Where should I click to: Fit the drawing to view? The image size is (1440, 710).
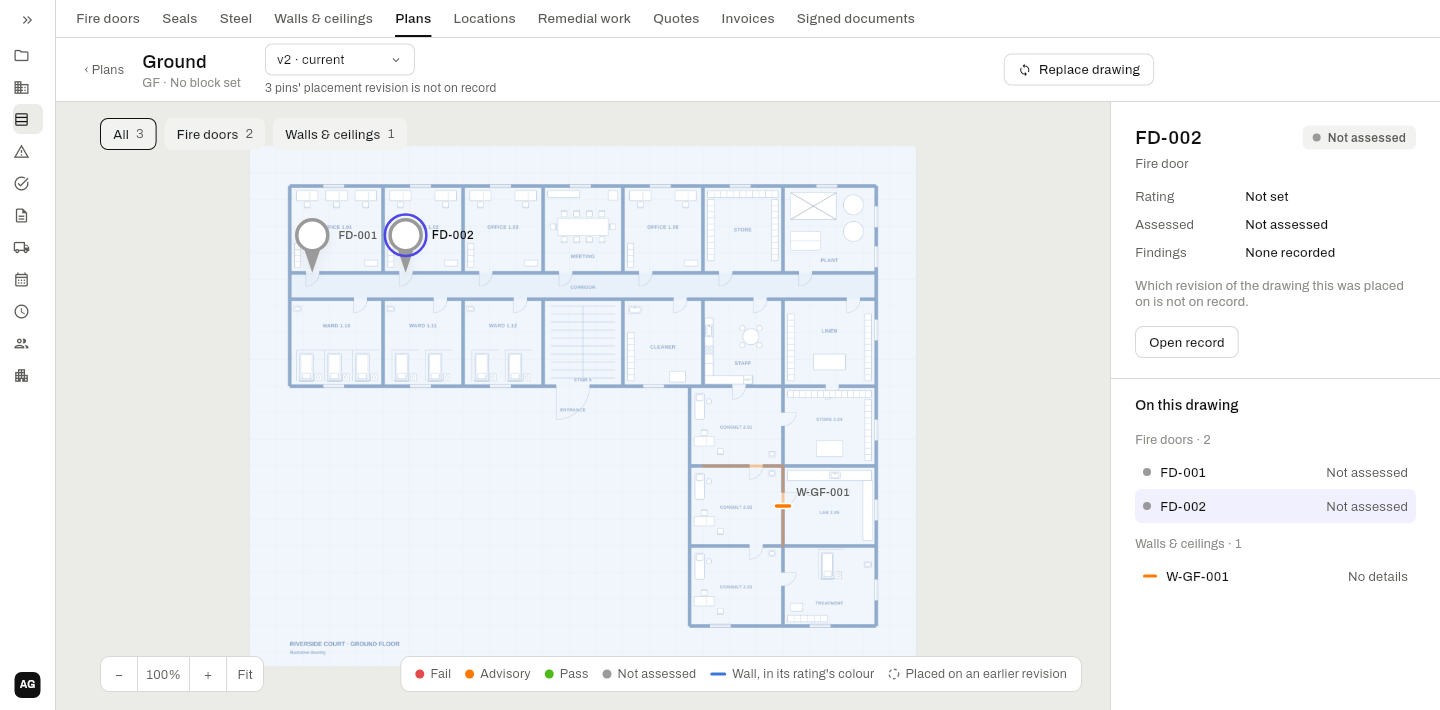click(x=245, y=674)
